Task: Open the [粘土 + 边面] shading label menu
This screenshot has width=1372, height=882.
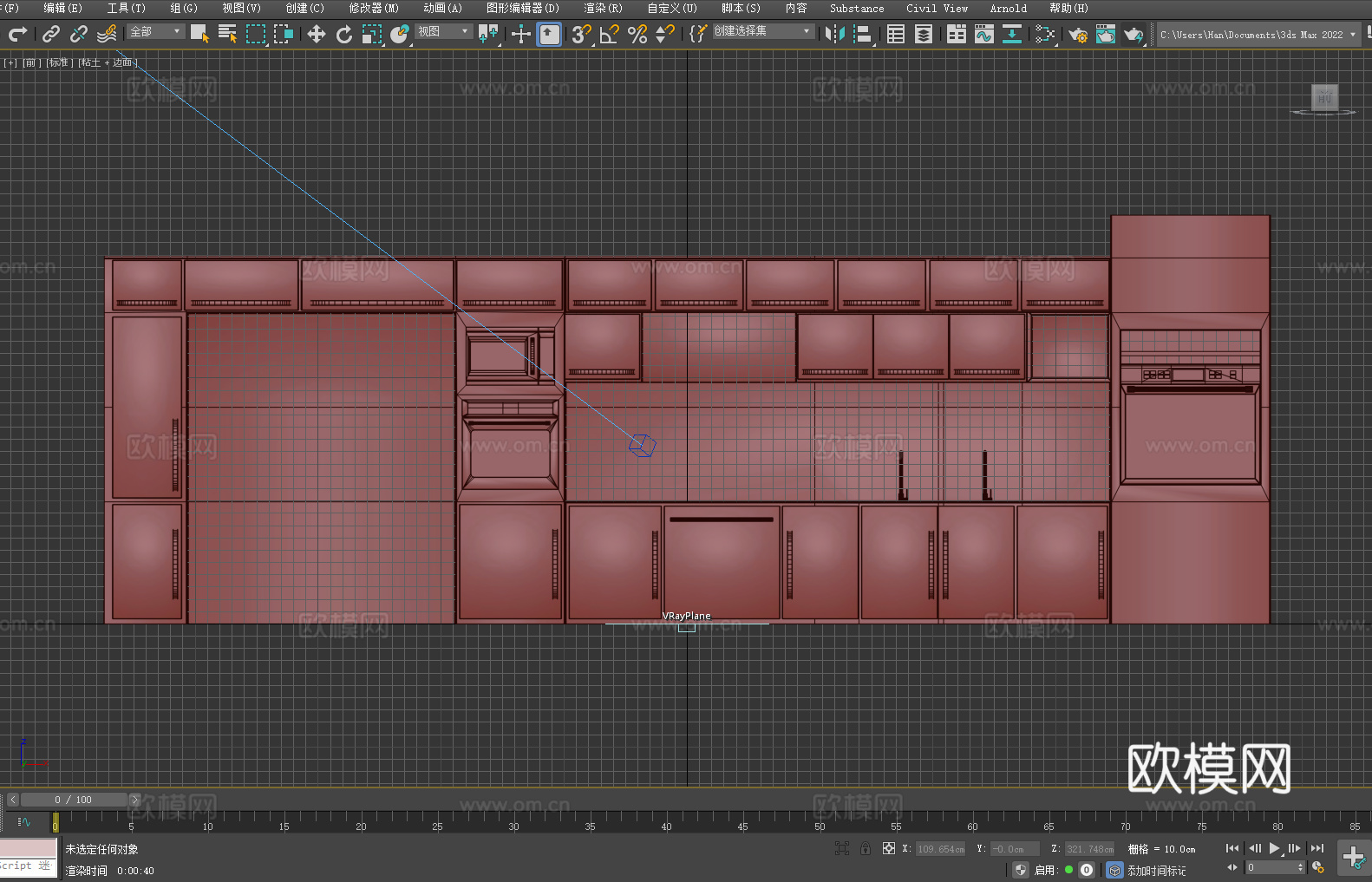Action: [108, 62]
